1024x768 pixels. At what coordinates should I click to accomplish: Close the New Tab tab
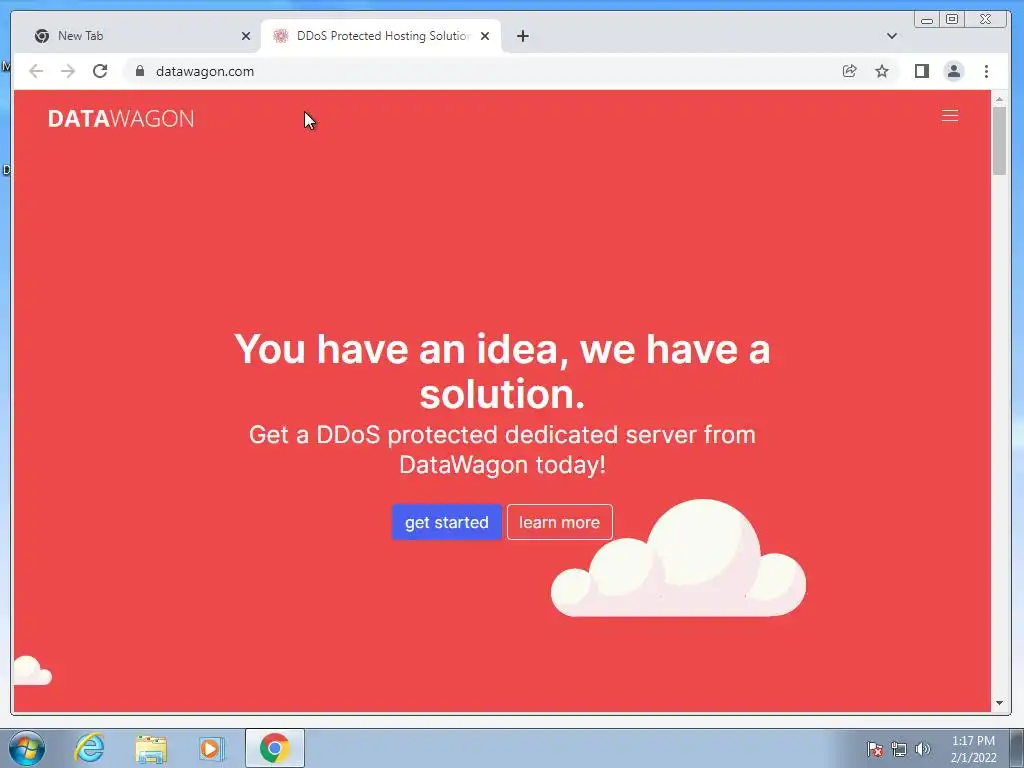tap(246, 36)
